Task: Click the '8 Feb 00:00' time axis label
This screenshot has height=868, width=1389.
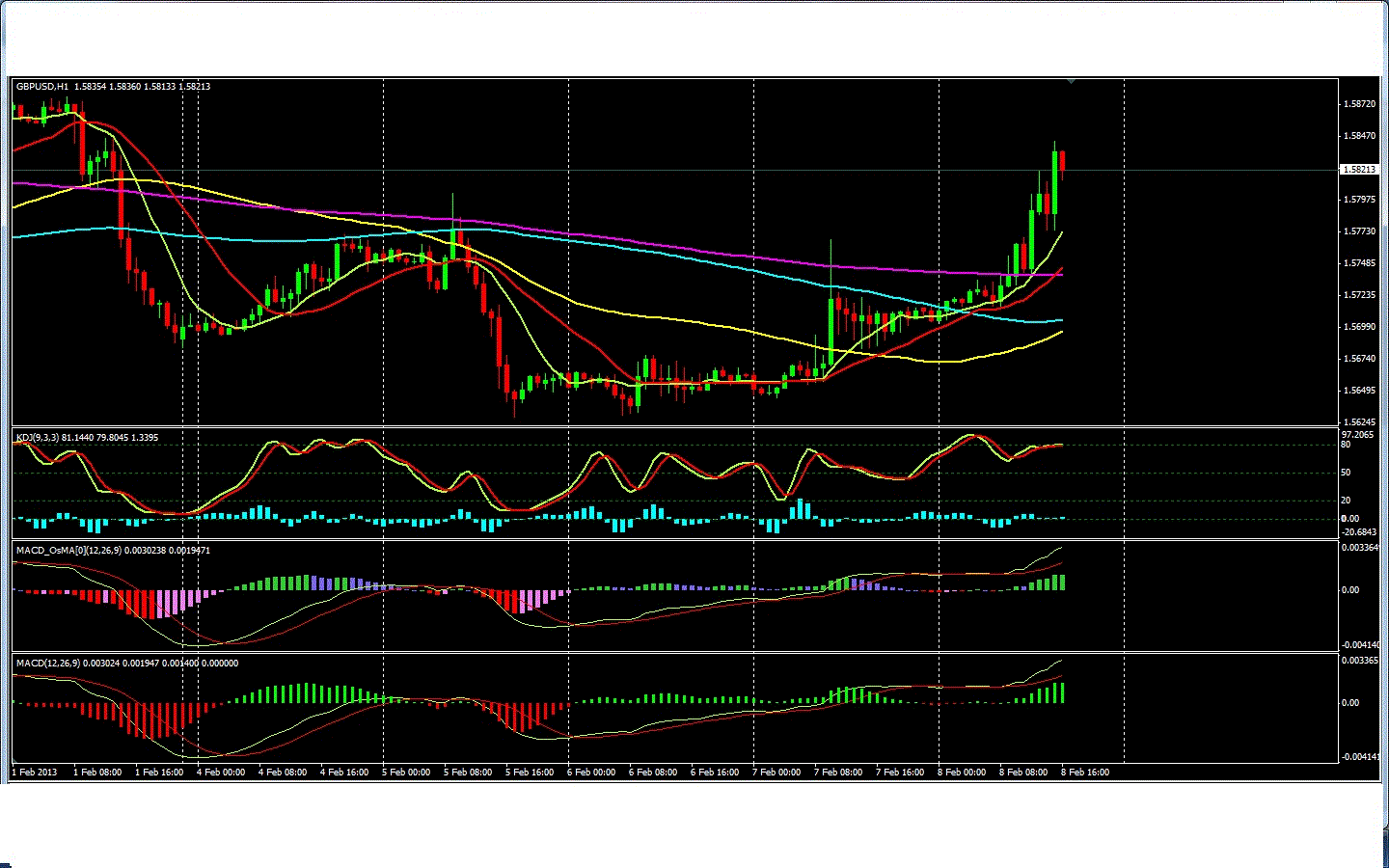Action: point(962,773)
